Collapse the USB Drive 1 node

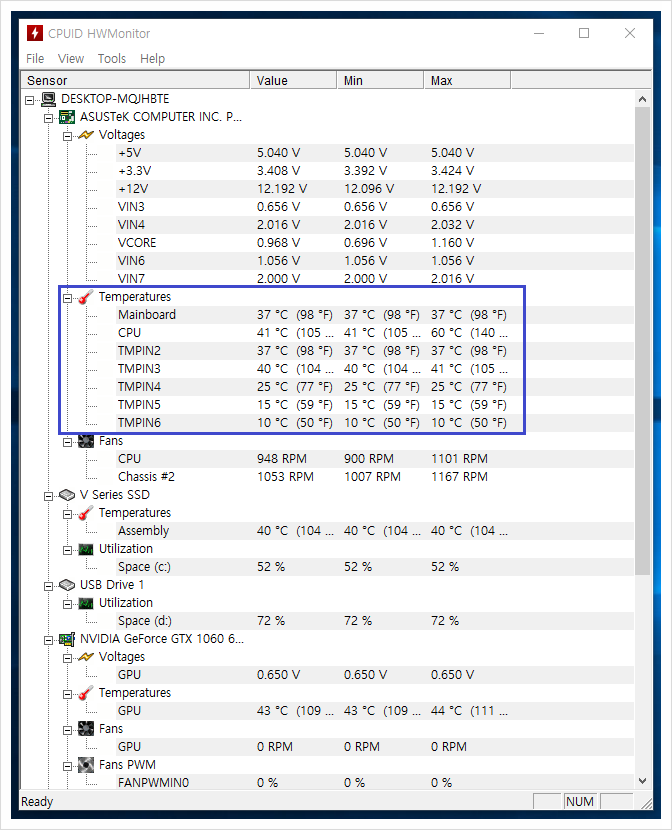(x=49, y=586)
